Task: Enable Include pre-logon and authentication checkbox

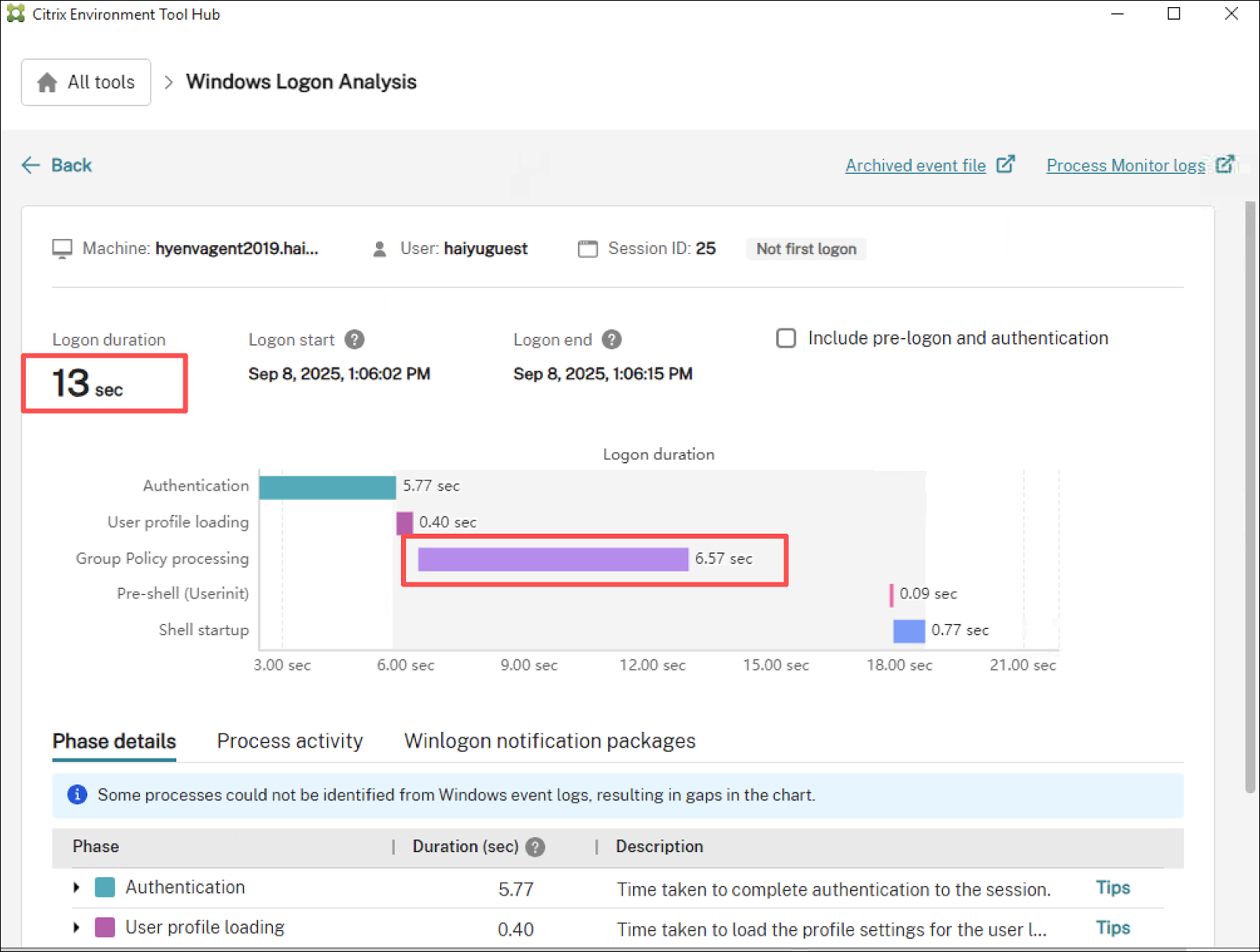Action: click(786, 338)
